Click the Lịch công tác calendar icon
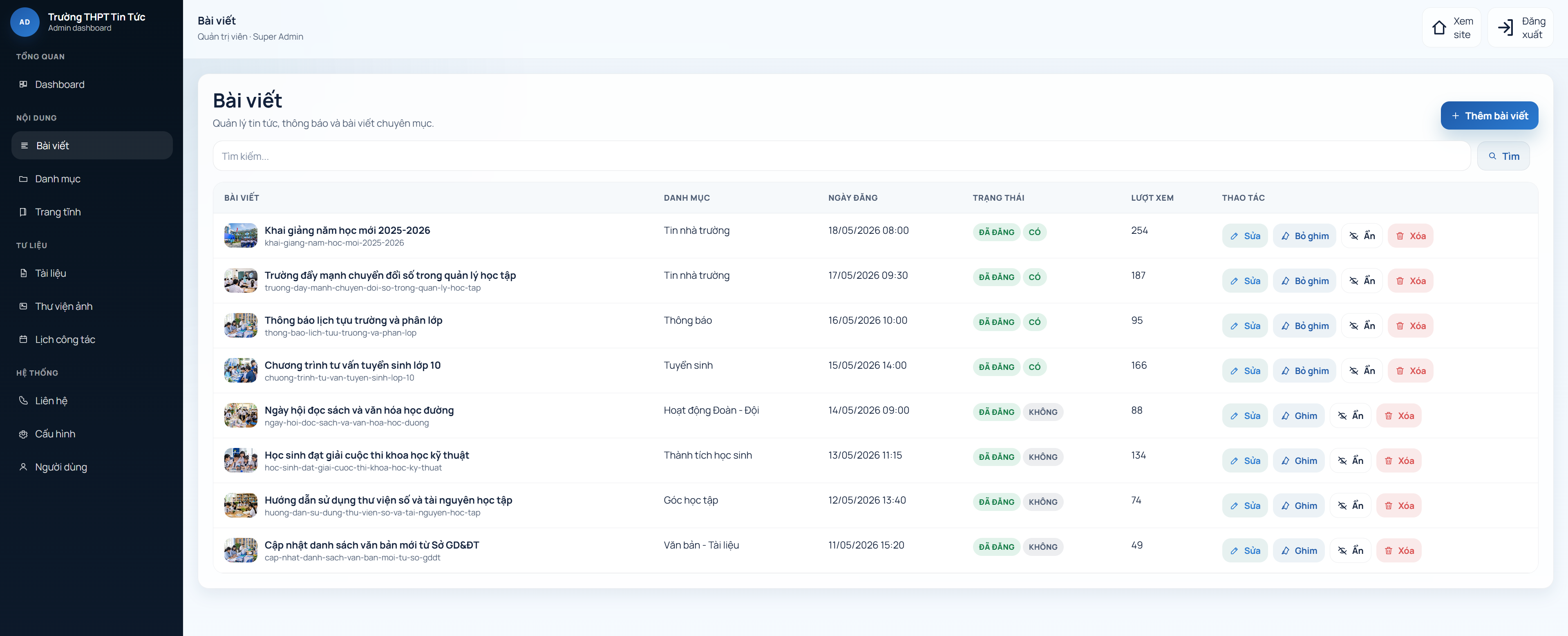1568x636 pixels. [x=23, y=340]
